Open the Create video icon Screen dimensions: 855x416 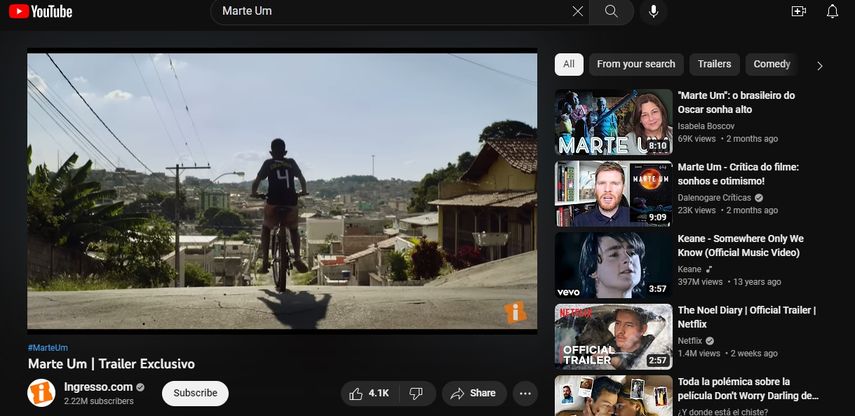pyautogui.click(x=798, y=11)
